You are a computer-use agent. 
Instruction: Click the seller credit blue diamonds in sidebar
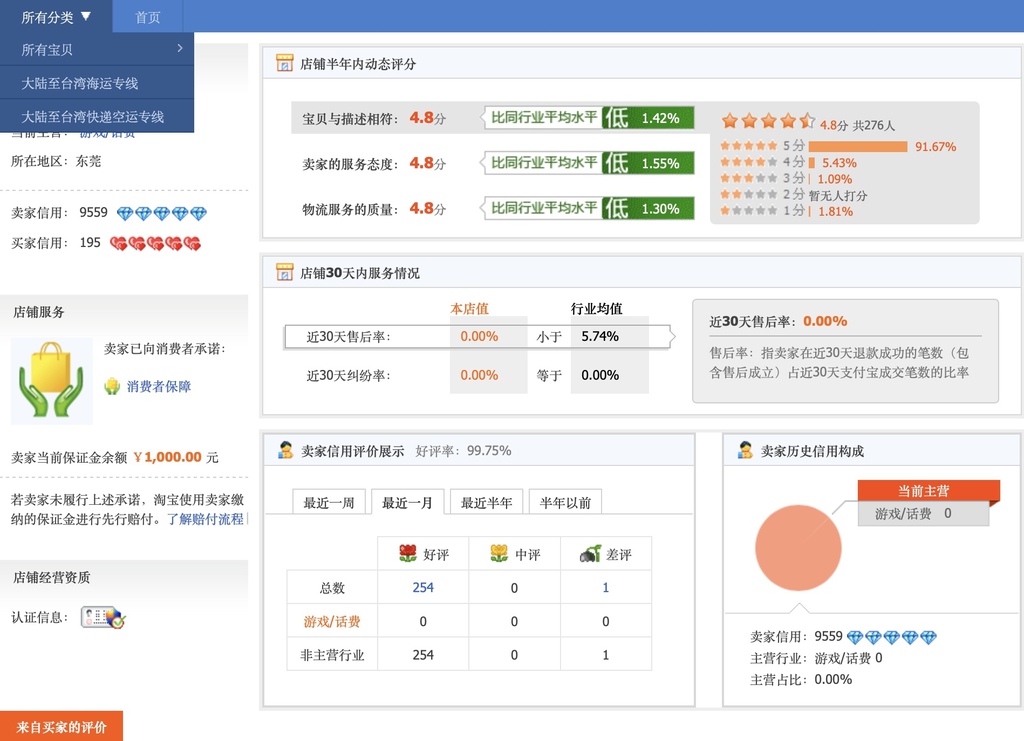[161, 213]
